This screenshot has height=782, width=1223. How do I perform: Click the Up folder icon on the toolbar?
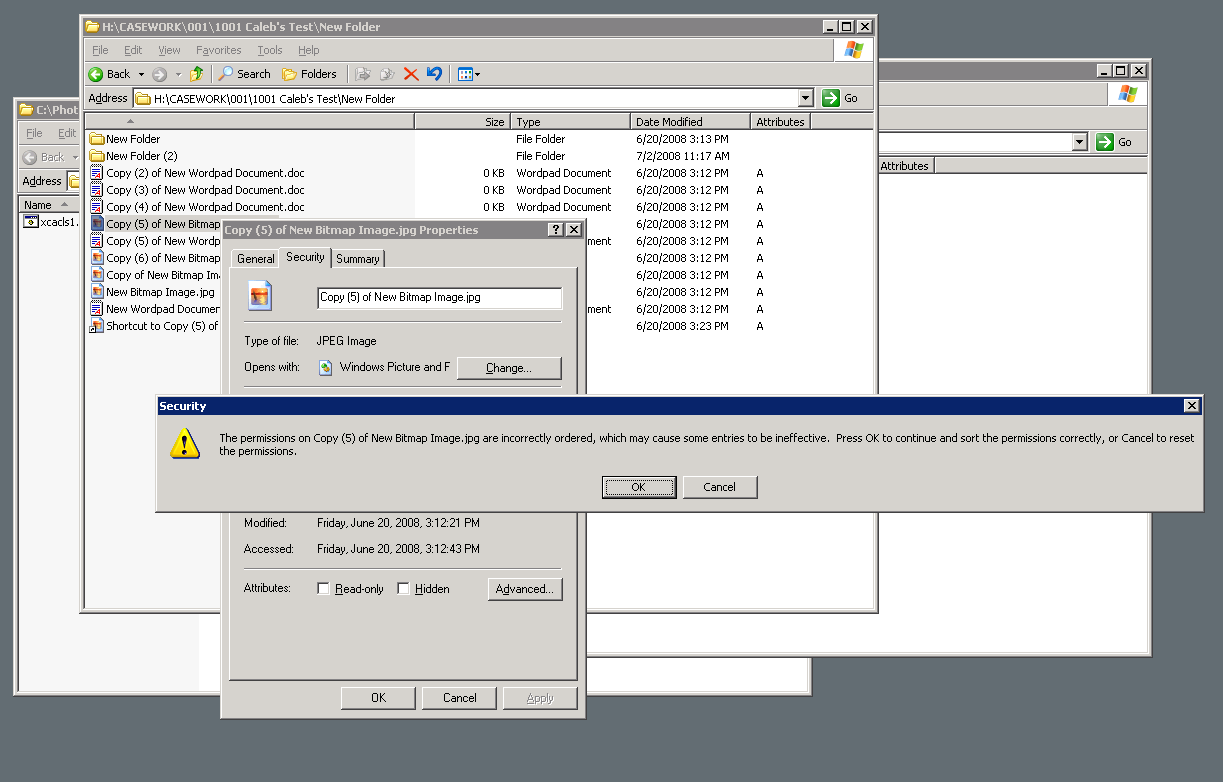[197, 73]
